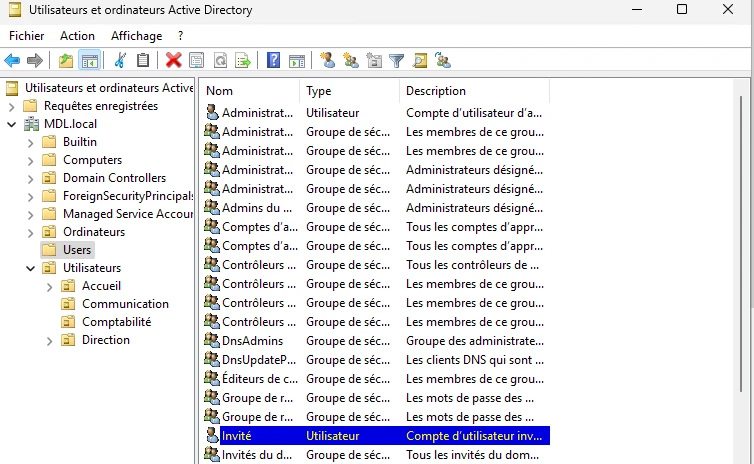Expand the Computers container
This screenshot has width=754, height=464.
coord(30,161)
